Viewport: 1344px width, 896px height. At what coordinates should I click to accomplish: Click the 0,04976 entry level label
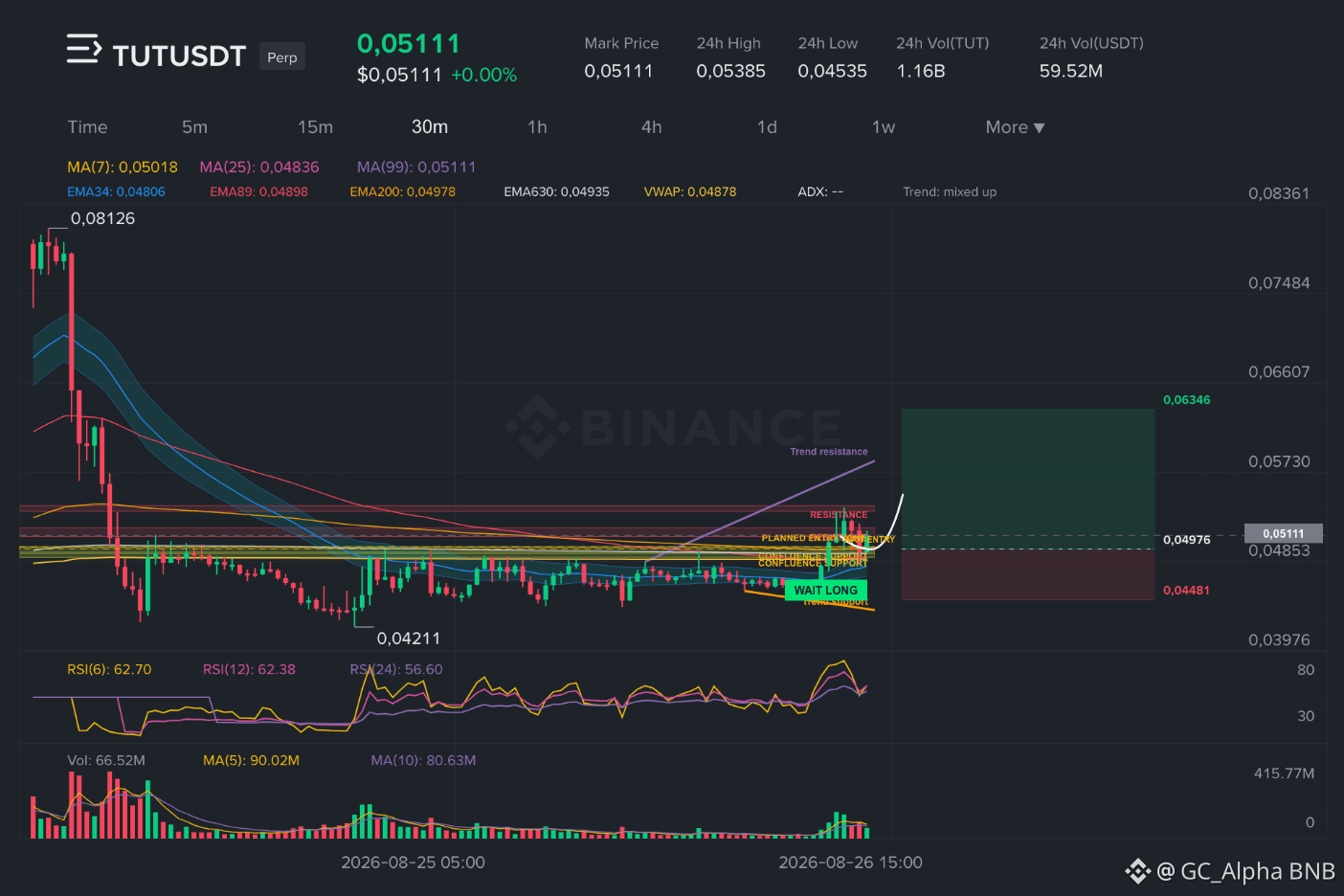point(1187,540)
